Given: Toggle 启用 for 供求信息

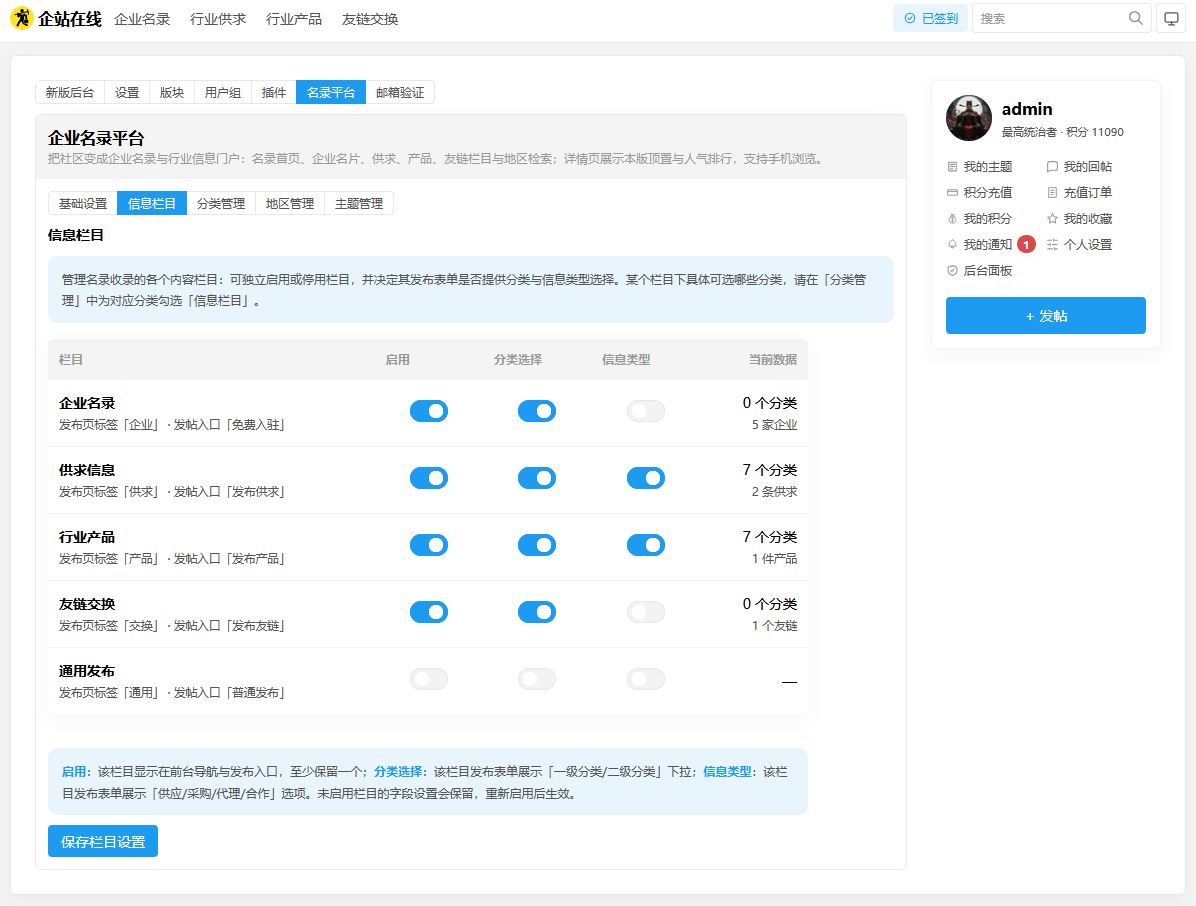Looking at the screenshot, I should coord(429,478).
